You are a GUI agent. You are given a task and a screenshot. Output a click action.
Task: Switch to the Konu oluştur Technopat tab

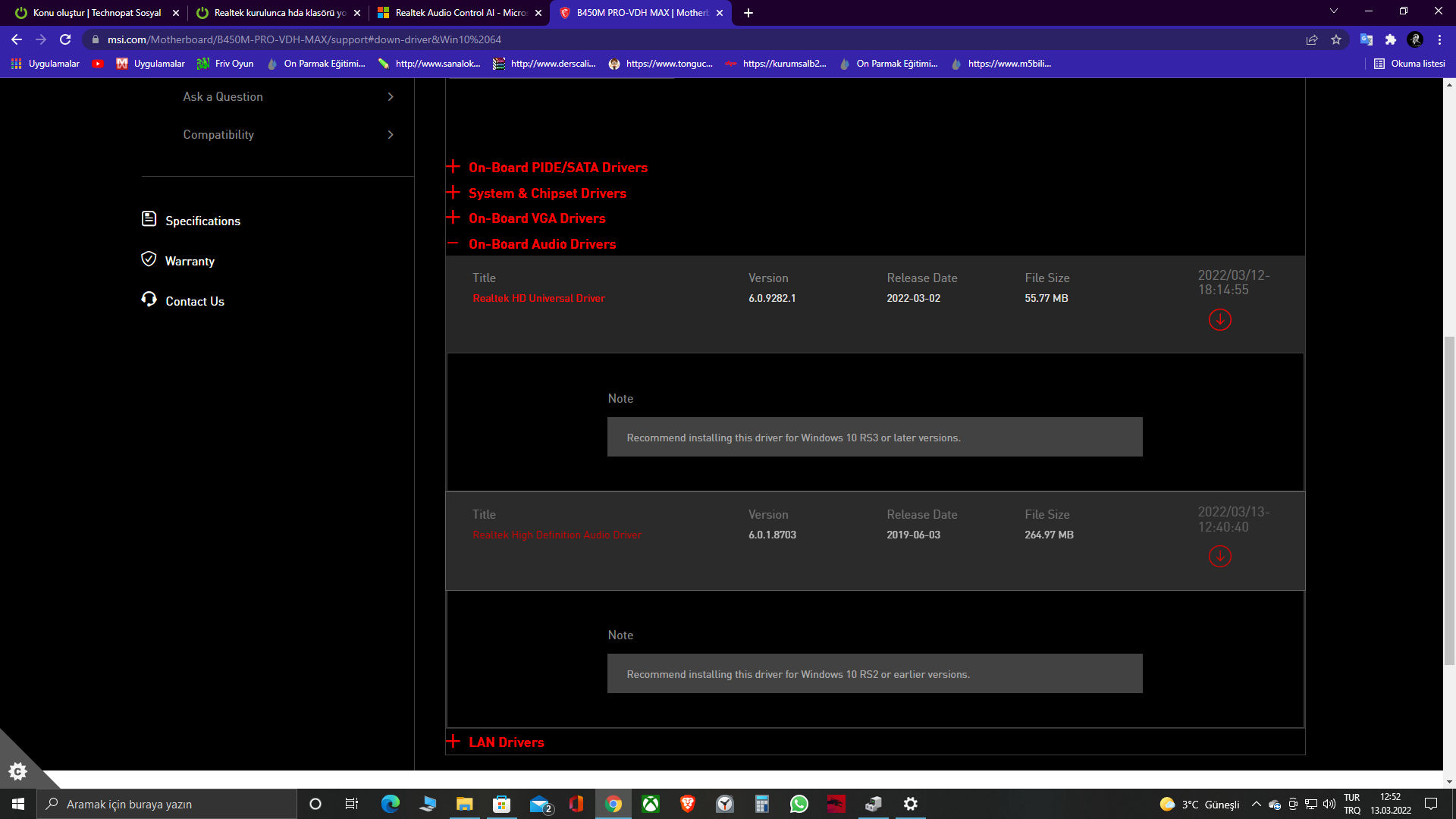[x=96, y=13]
